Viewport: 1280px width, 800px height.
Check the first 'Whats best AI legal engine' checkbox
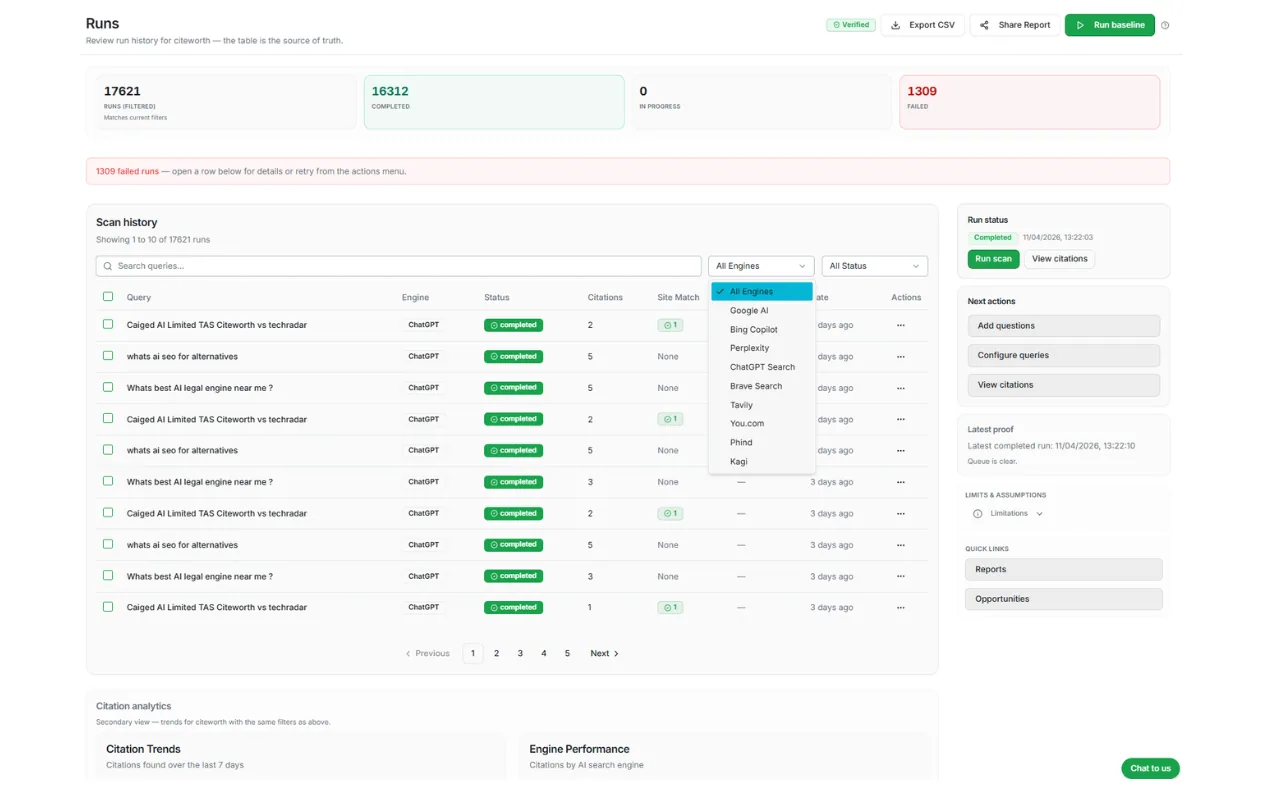[108, 387]
